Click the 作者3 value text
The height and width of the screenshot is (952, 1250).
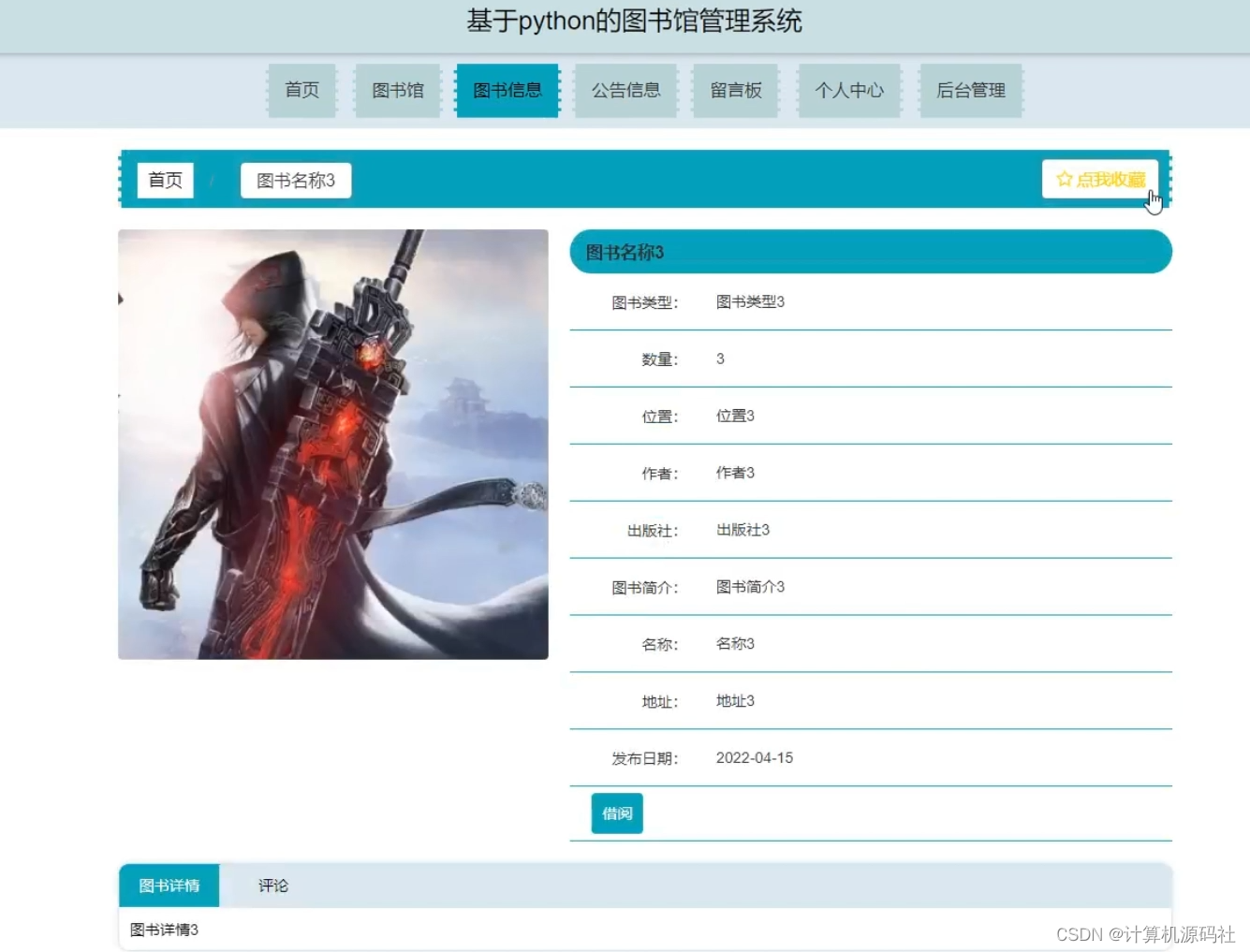click(x=735, y=473)
